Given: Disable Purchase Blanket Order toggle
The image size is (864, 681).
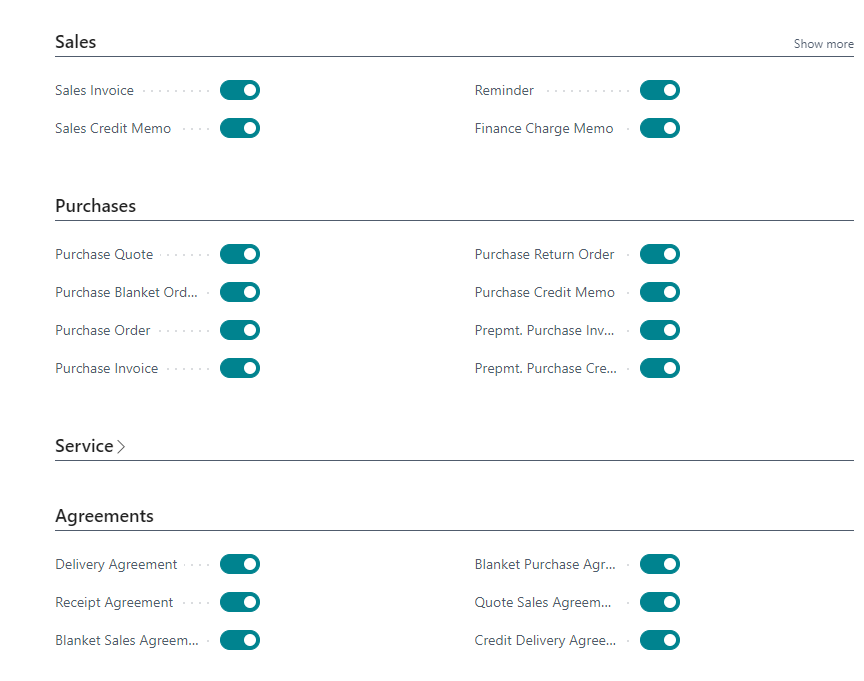Looking at the screenshot, I should pos(240,292).
